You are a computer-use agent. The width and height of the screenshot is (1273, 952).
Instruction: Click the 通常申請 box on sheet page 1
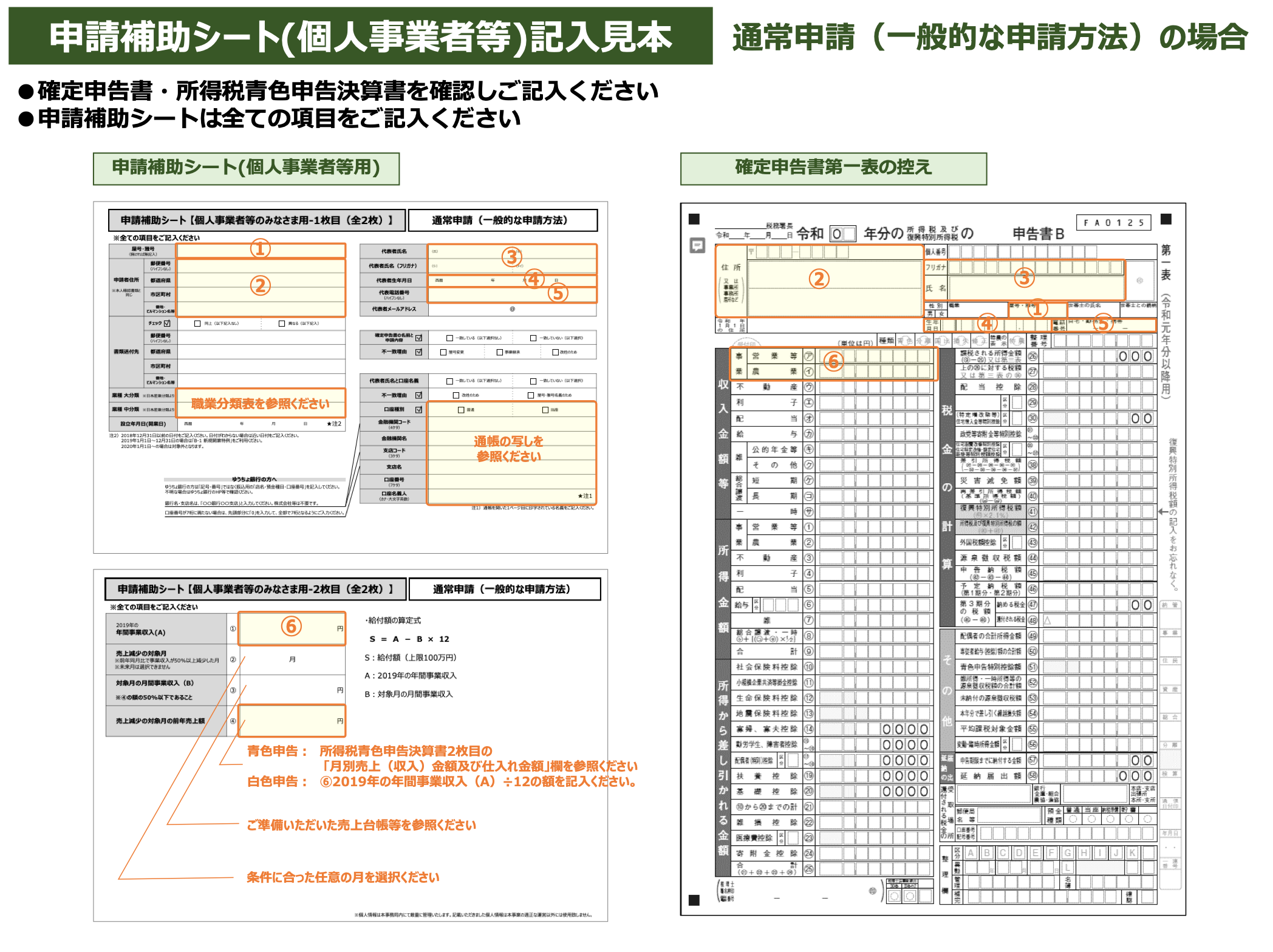tap(503, 220)
